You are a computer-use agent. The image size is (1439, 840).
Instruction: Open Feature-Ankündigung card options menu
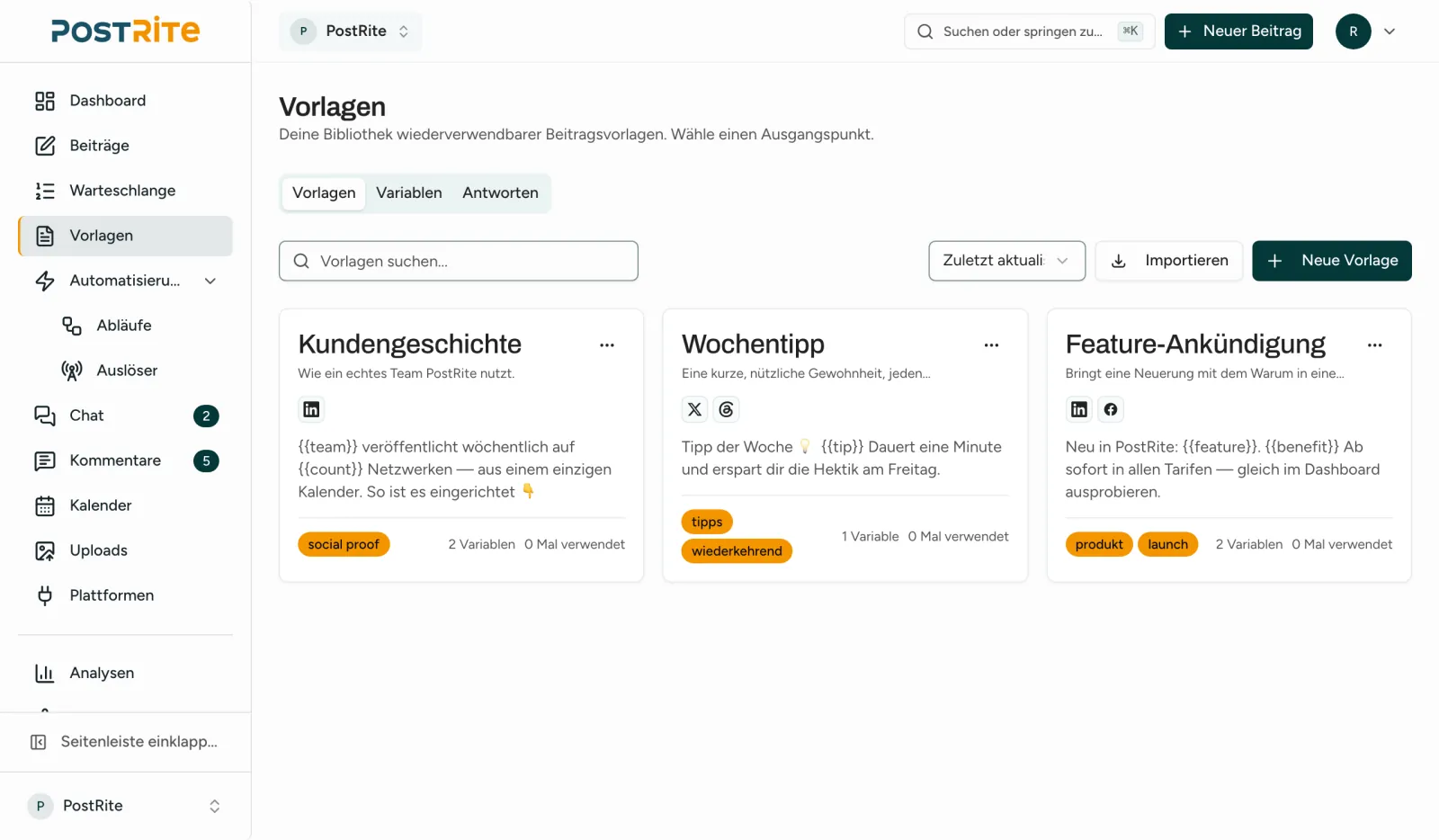[1374, 345]
